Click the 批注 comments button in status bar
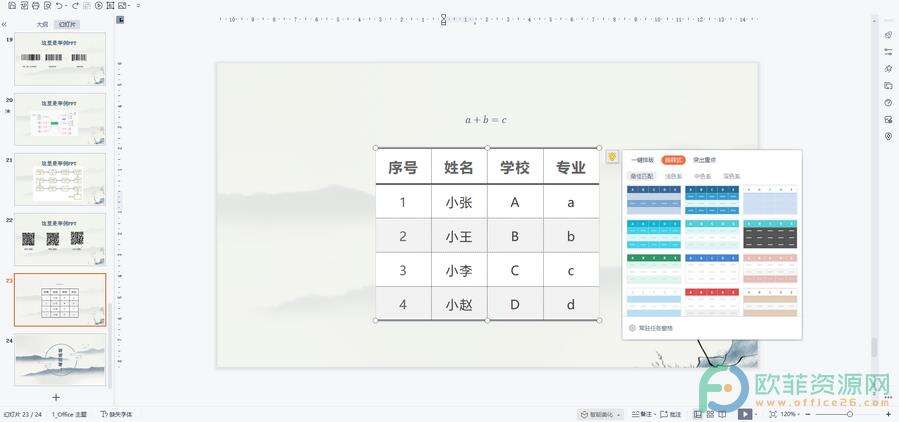This screenshot has height=422, width=899. pos(671,415)
